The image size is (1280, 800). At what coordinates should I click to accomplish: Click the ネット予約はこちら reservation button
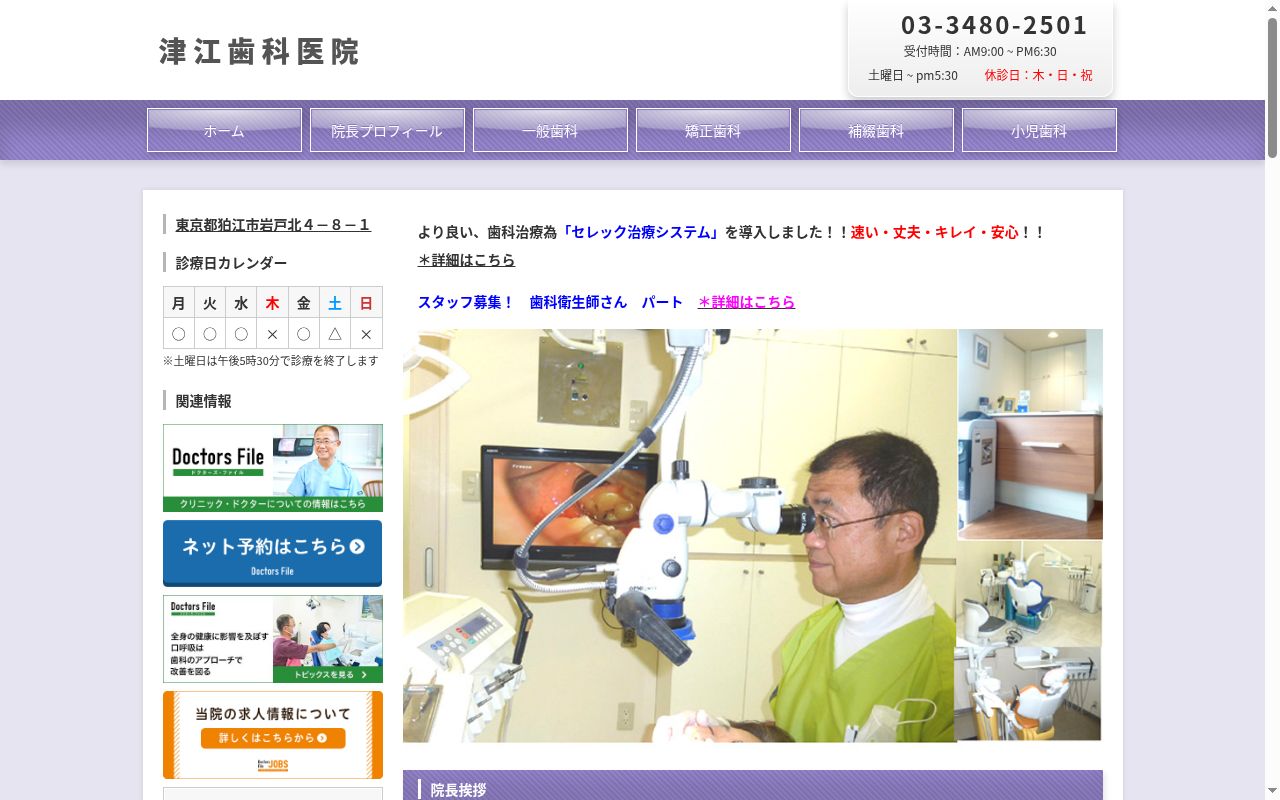pos(273,553)
